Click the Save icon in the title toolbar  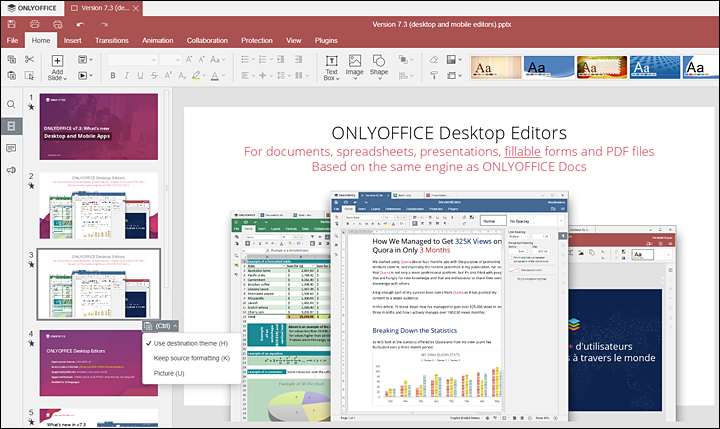tap(11, 24)
